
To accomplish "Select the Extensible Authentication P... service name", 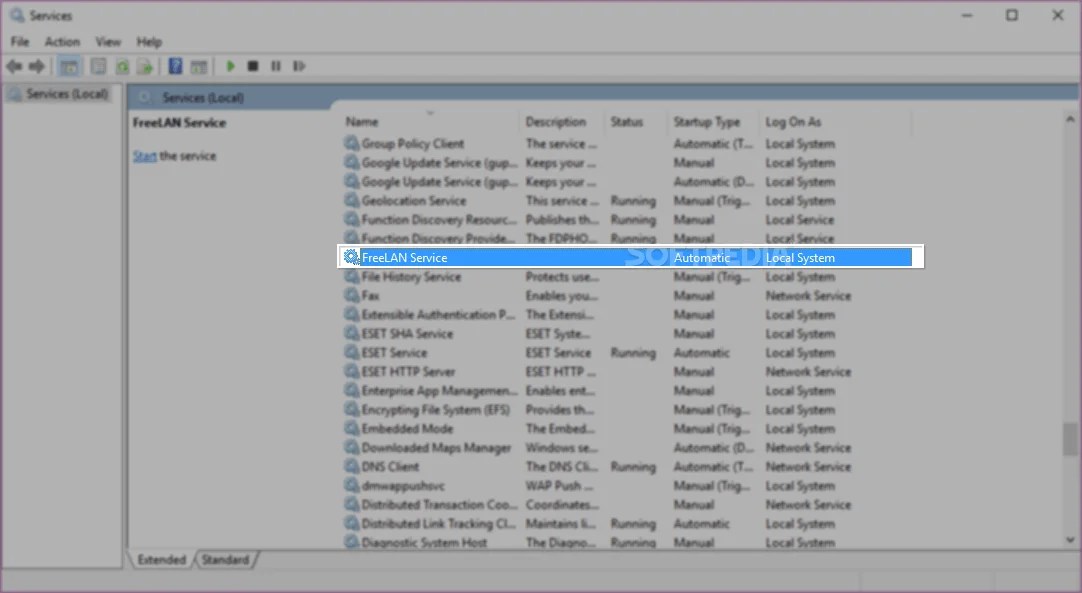I will point(438,315).
